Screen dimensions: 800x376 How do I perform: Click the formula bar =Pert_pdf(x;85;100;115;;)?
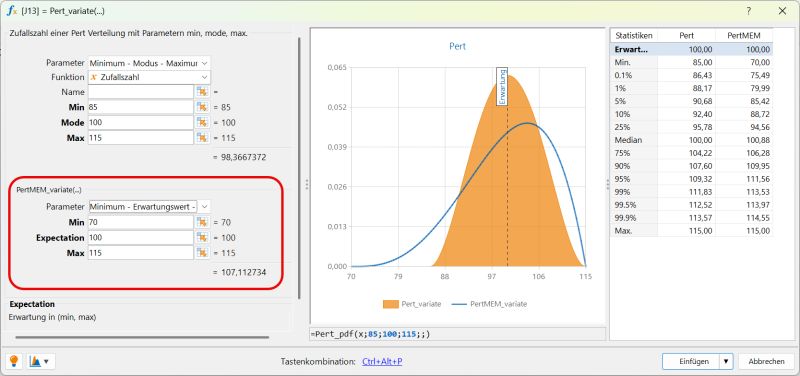pos(458,334)
